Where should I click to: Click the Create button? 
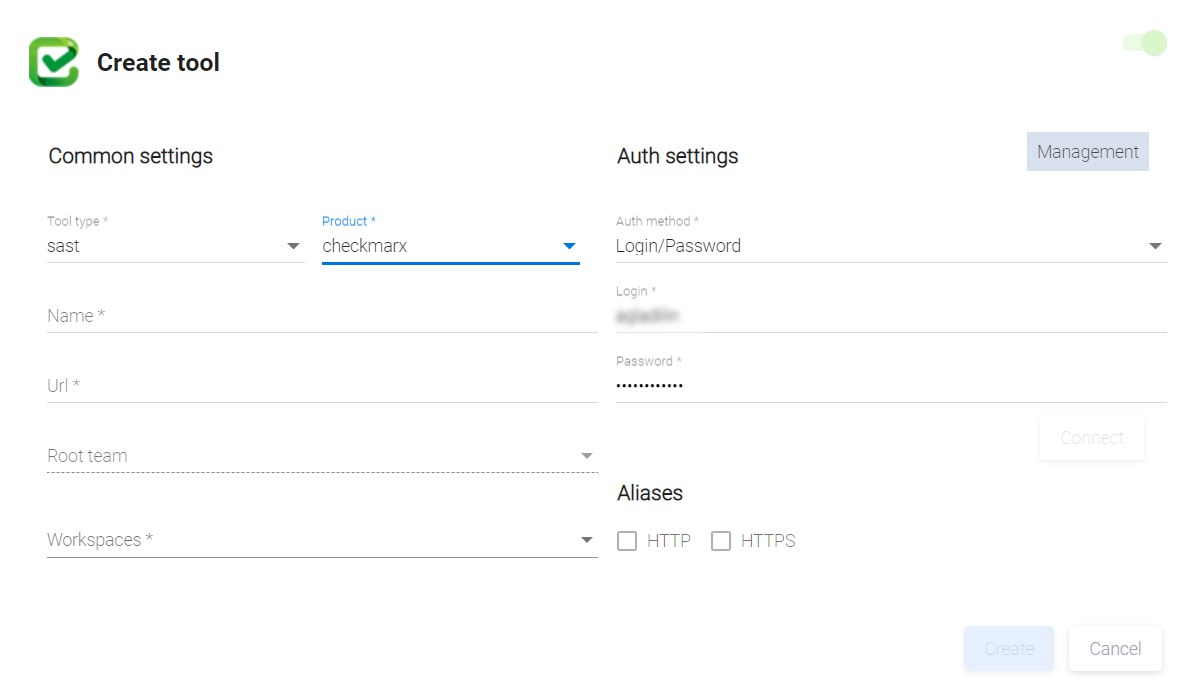click(x=1008, y=649)
